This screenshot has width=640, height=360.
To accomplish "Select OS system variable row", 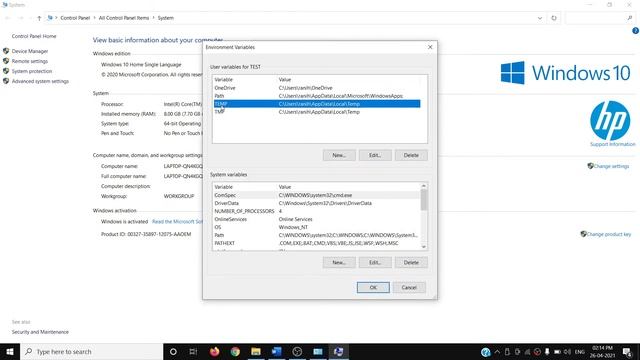I will (x=316, y=227).
